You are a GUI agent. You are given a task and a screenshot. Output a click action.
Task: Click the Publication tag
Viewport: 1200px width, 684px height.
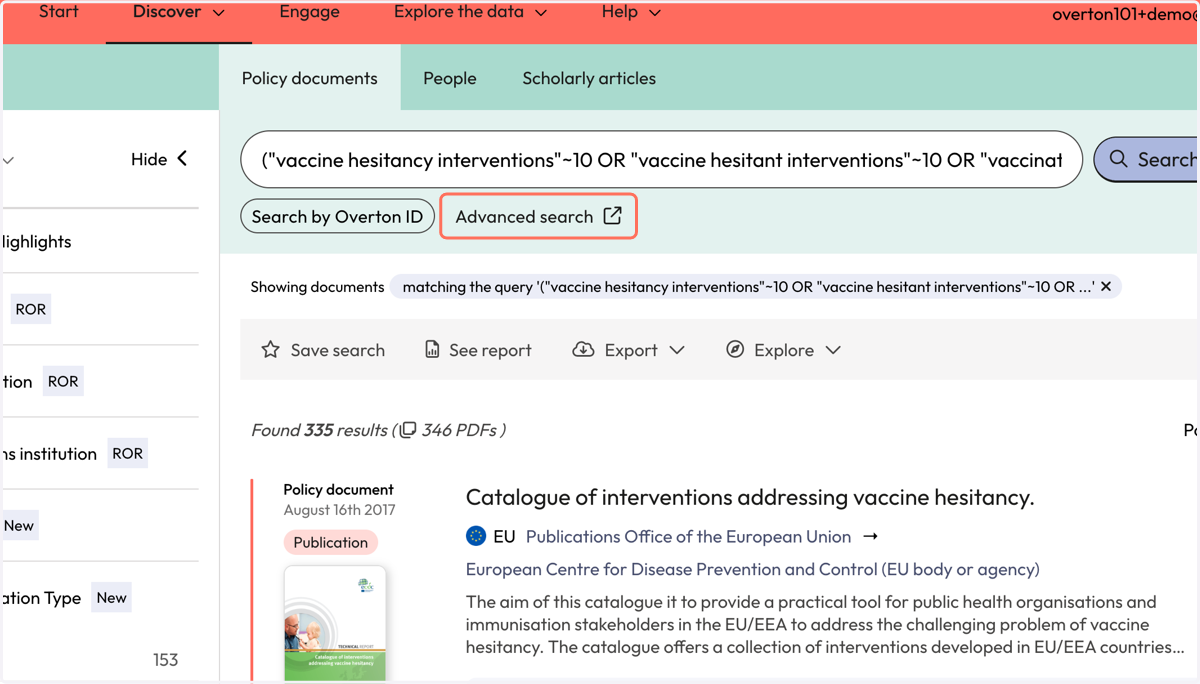pyautogui.click(x=331, y=542)
